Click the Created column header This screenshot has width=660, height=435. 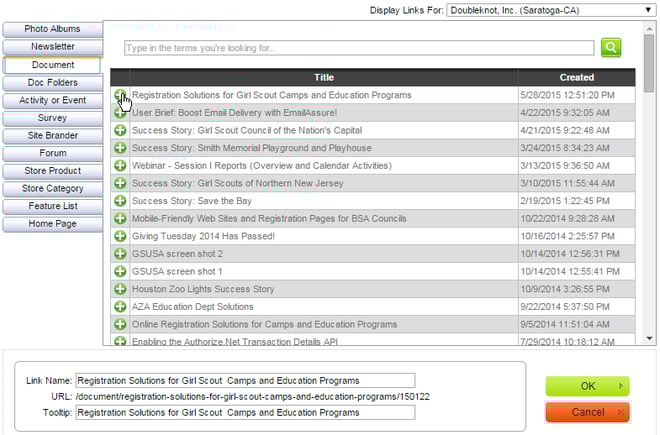click(577, 77)
